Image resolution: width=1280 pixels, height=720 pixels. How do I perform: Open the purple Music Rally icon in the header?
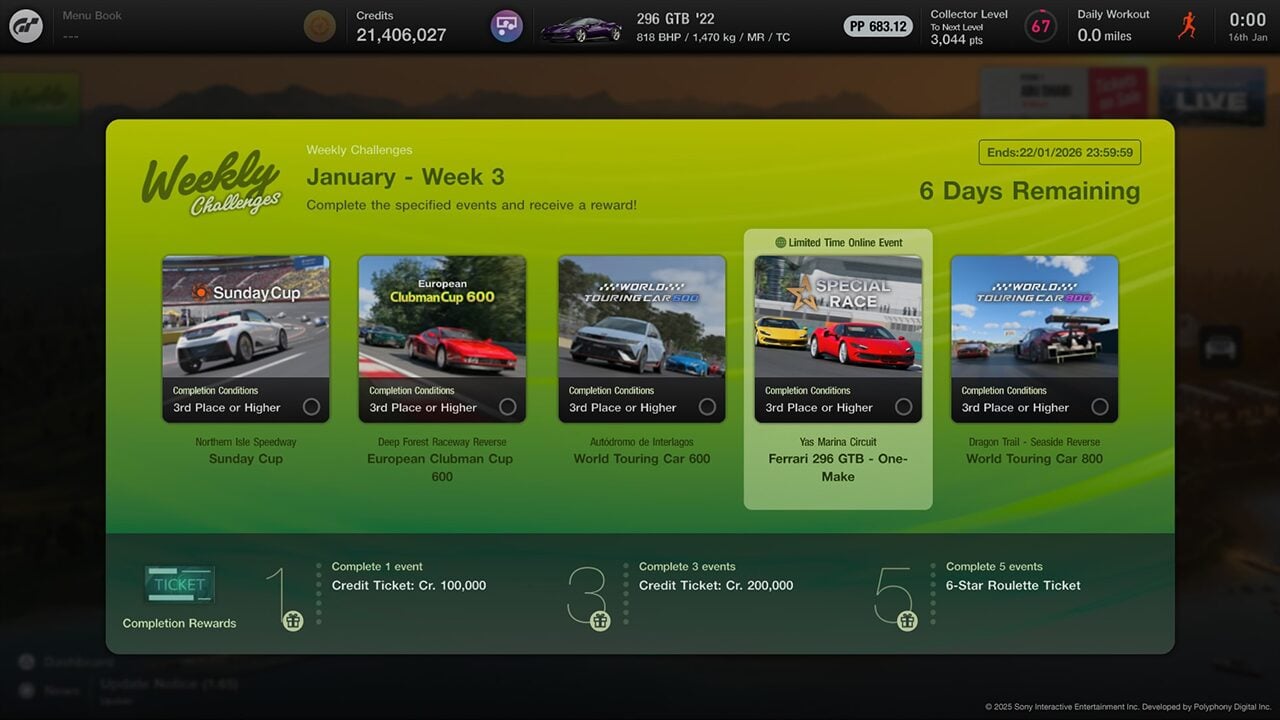point(506,25)
